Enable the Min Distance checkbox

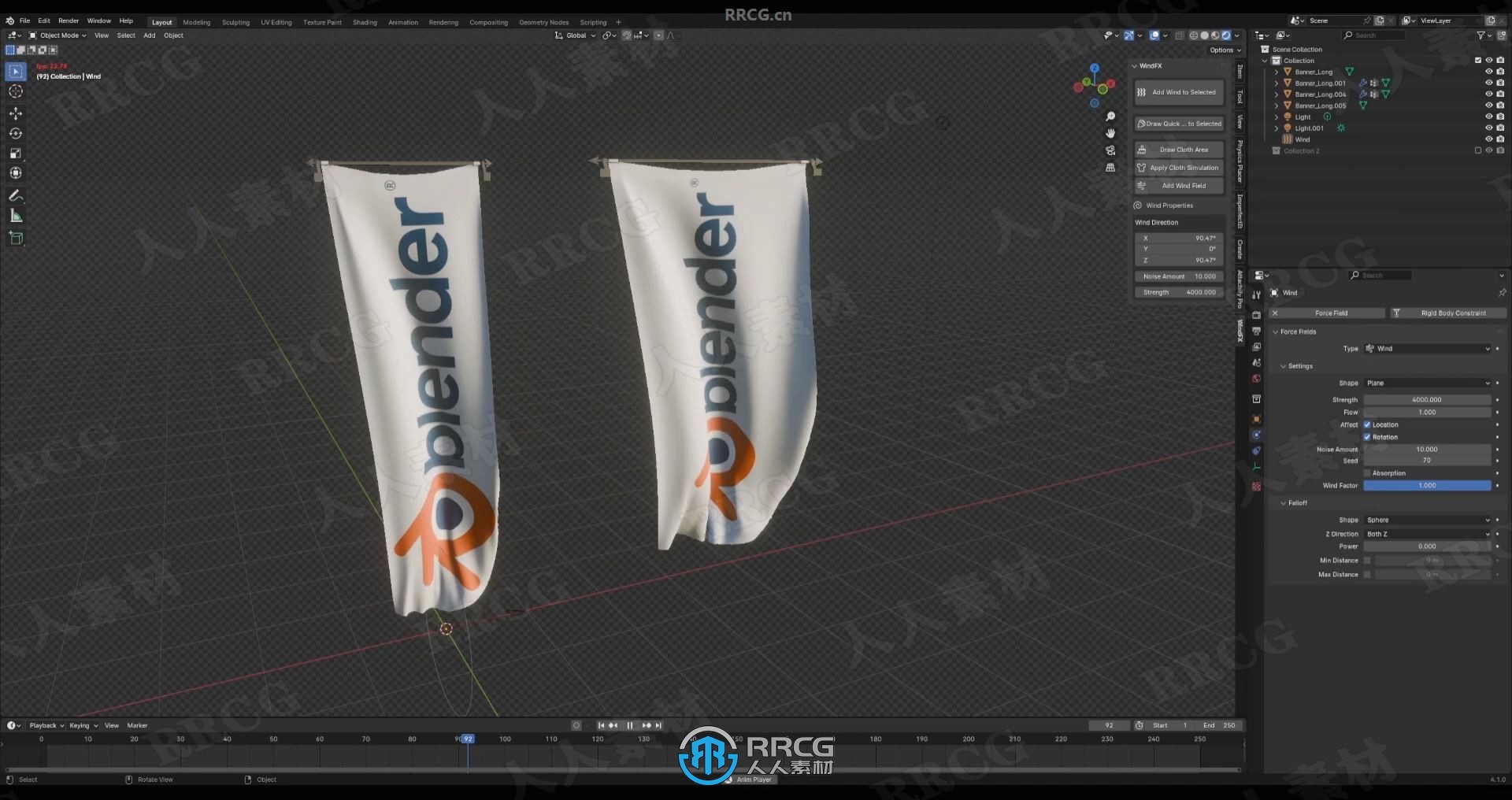click(1367, 561)
